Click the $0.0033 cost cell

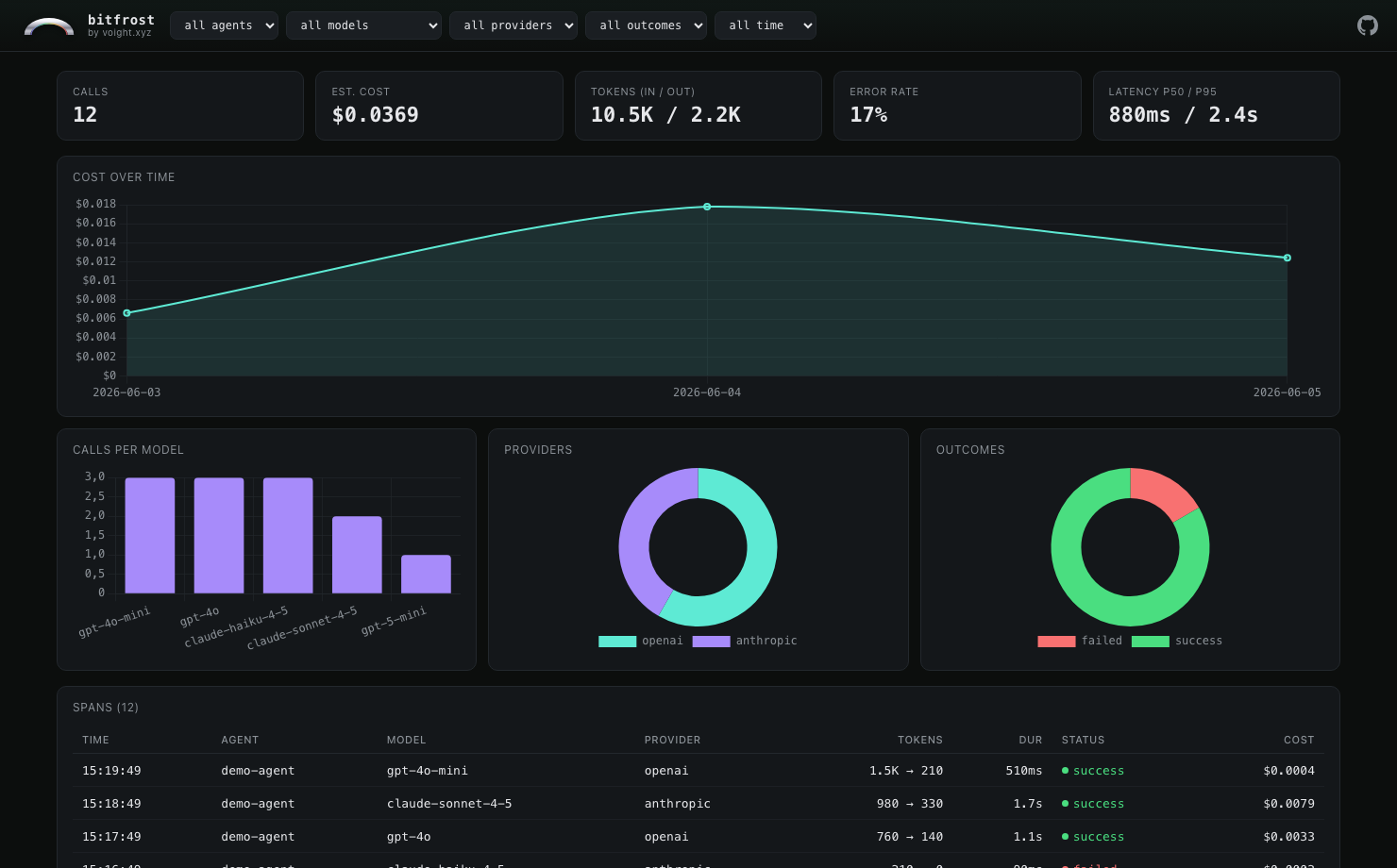coord(1288,837)
